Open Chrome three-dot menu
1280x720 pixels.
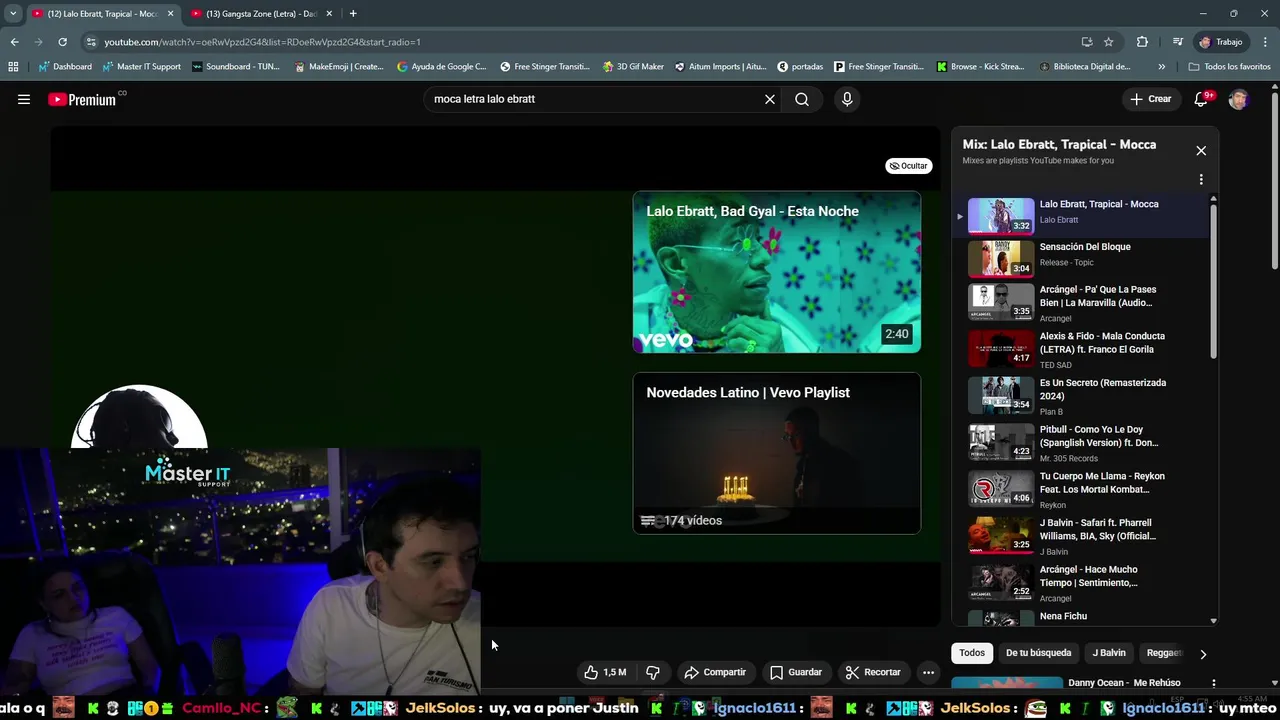(1266, 42)
